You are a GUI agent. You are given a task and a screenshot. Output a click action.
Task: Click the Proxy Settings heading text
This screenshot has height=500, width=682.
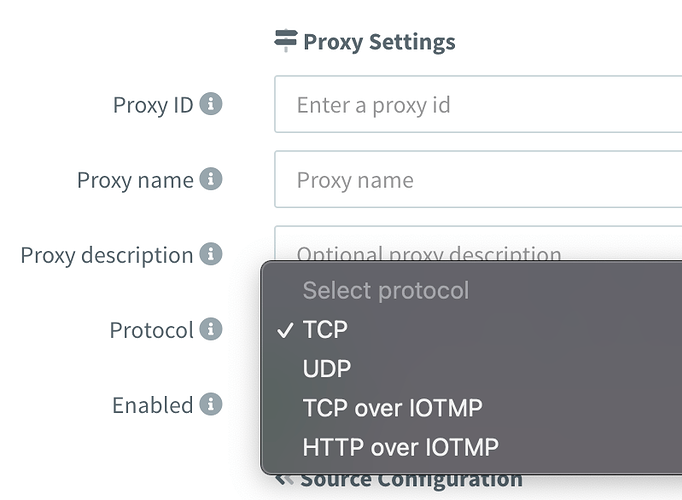click(x=379, y=42)
